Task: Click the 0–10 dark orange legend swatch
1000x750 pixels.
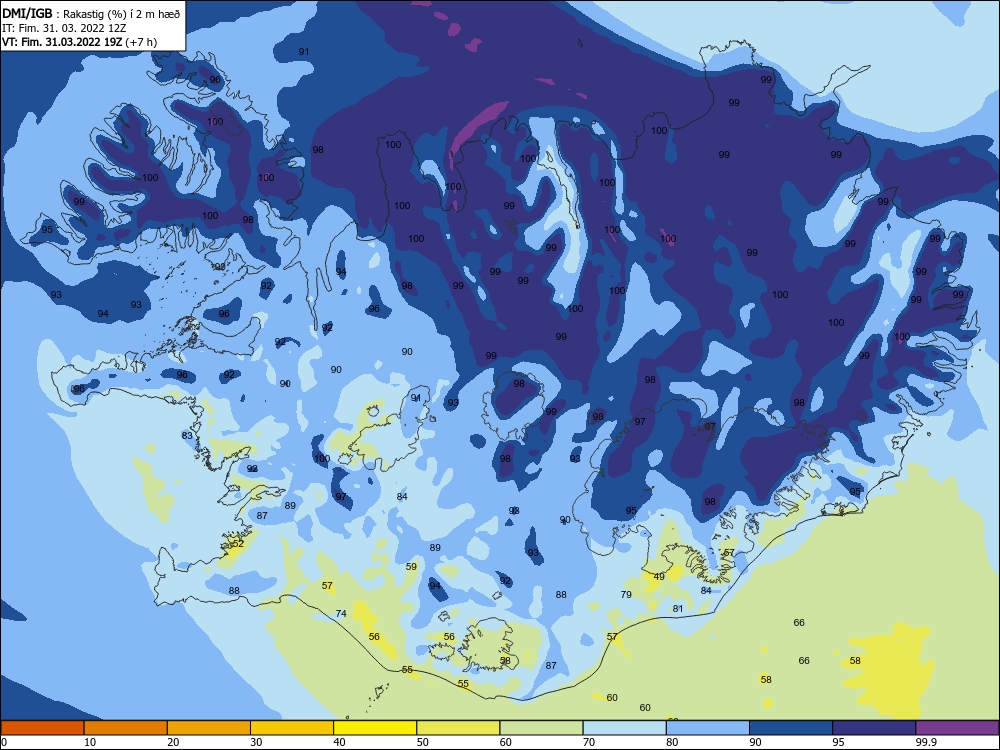Action: coord(42,728)
